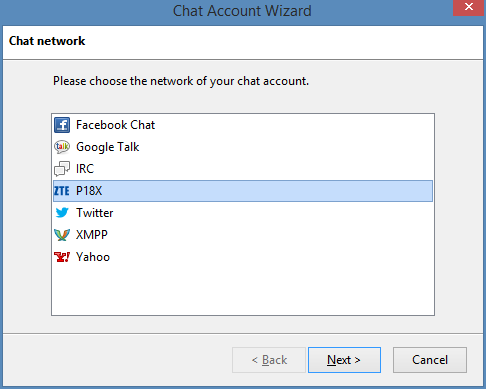Screen dimensions: 486x389
Task: Click the Yahoo logo icon
Action: 62,257
